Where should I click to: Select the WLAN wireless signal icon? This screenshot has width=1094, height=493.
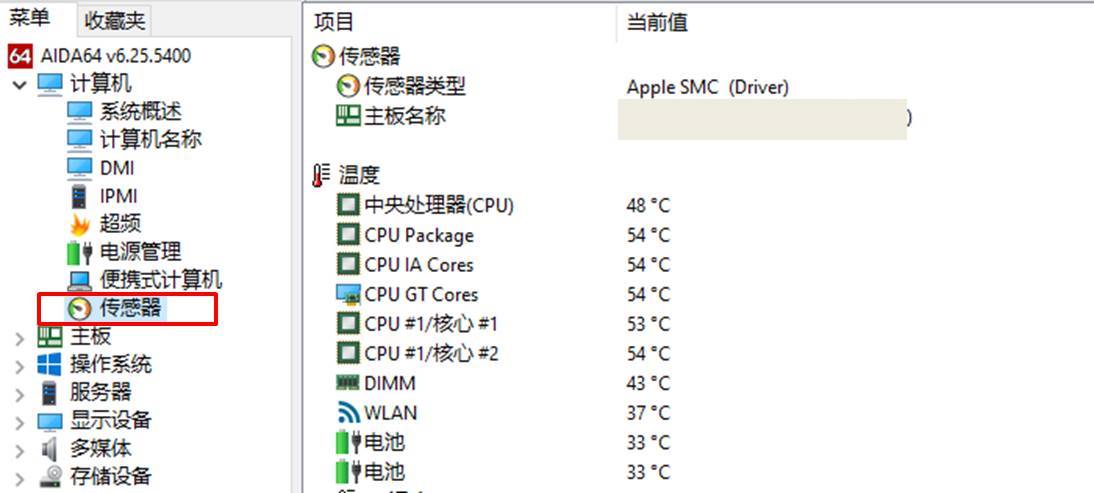click(347, 413)
